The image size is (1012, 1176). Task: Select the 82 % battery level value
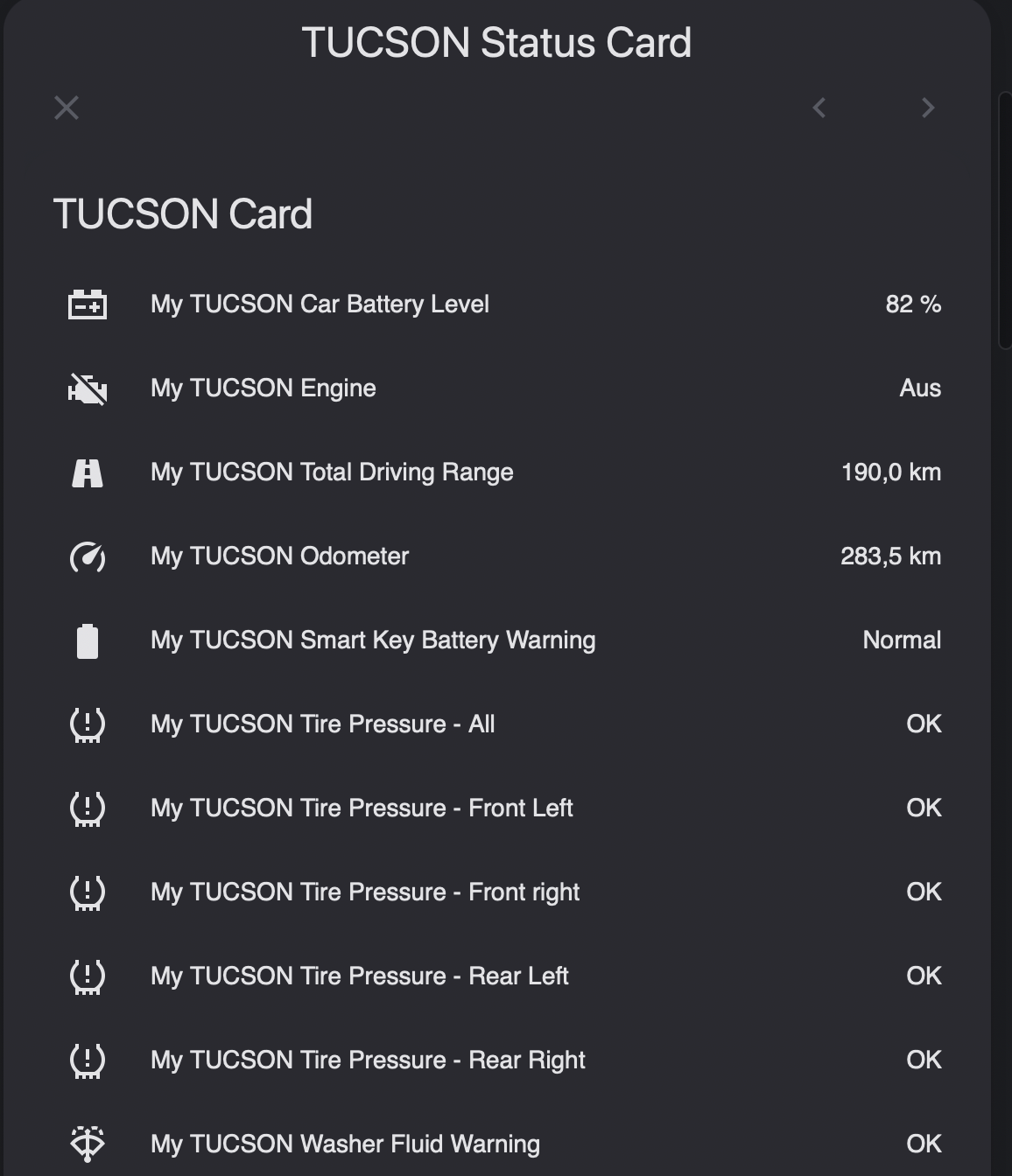coord(913,304)
